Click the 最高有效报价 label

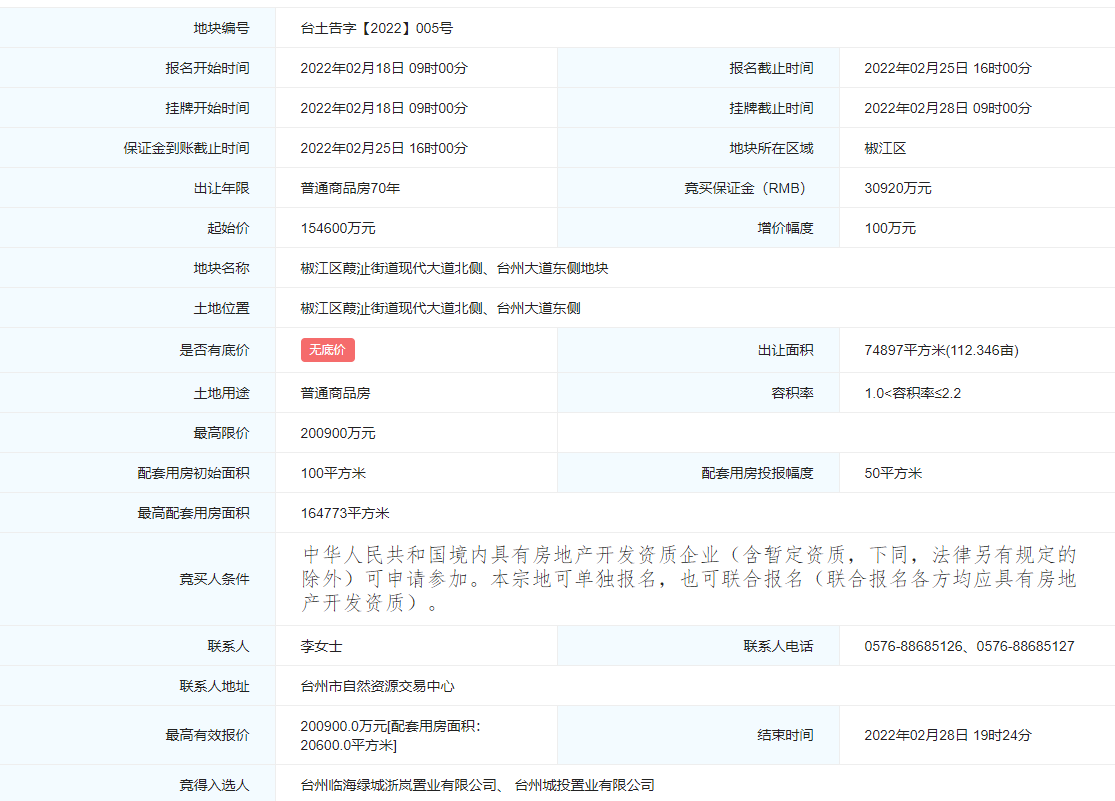tap(207, 735)
